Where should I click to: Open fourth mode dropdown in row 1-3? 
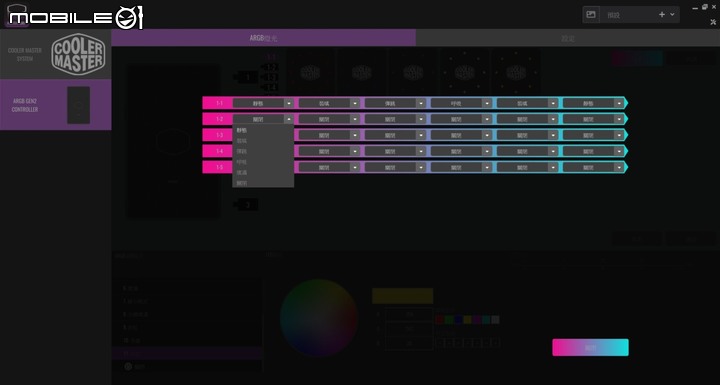coord(461,136)
